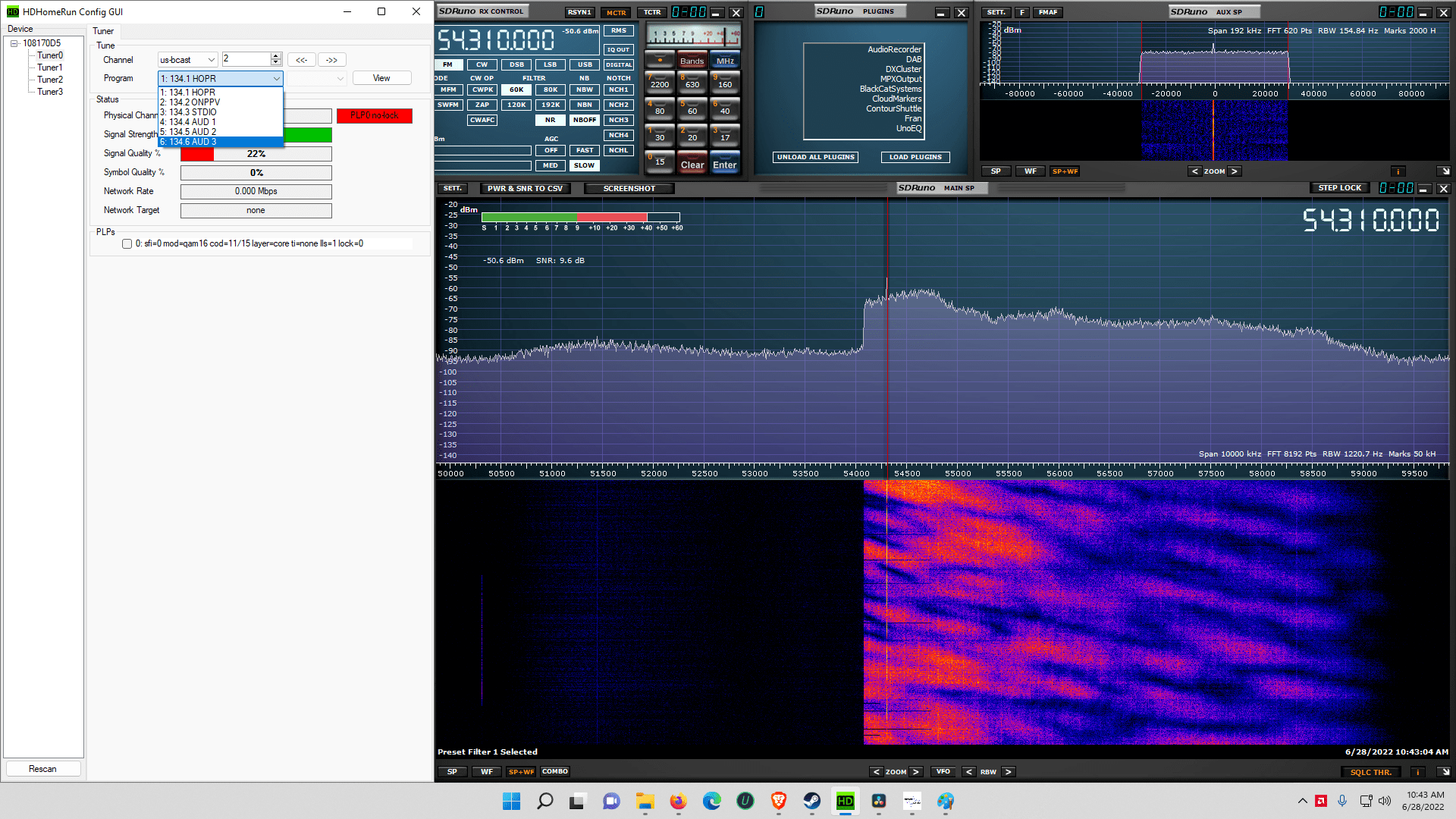Toggle STEP LOCK in Main SP
This screenshot has height=819, width=1456.
pos(1339,188)
